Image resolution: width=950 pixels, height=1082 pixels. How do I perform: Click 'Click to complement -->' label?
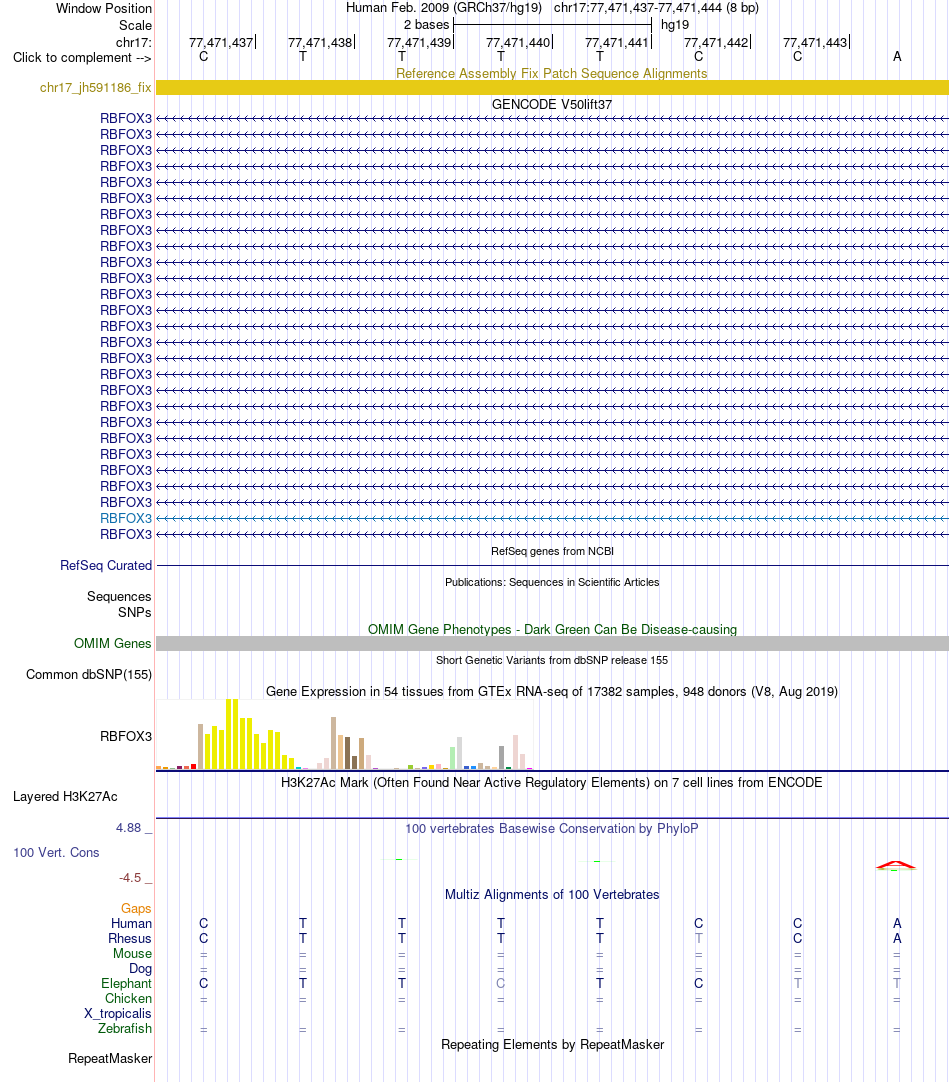coord(82,57)
